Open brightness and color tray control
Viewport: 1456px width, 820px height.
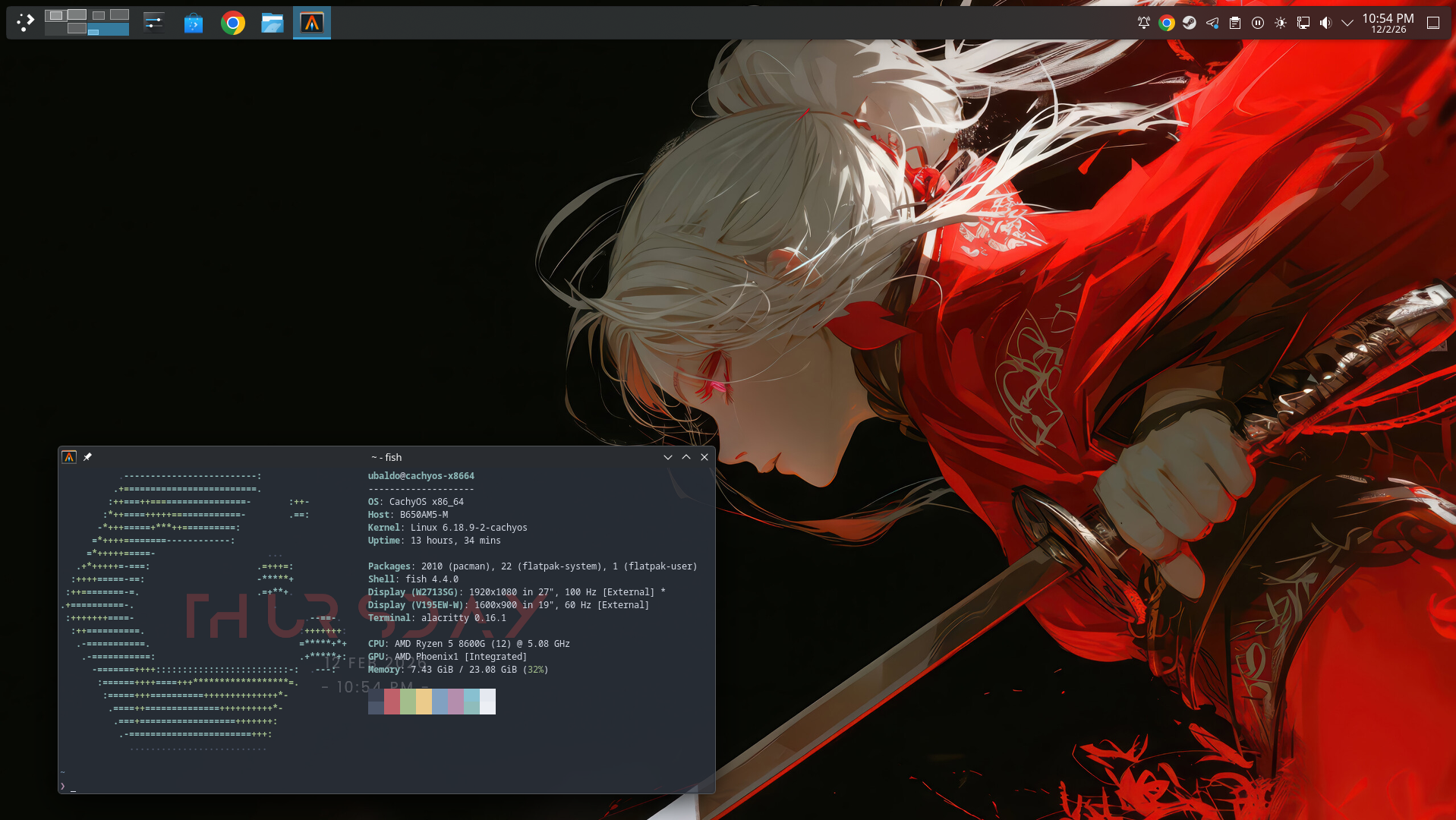point(1281,23)
